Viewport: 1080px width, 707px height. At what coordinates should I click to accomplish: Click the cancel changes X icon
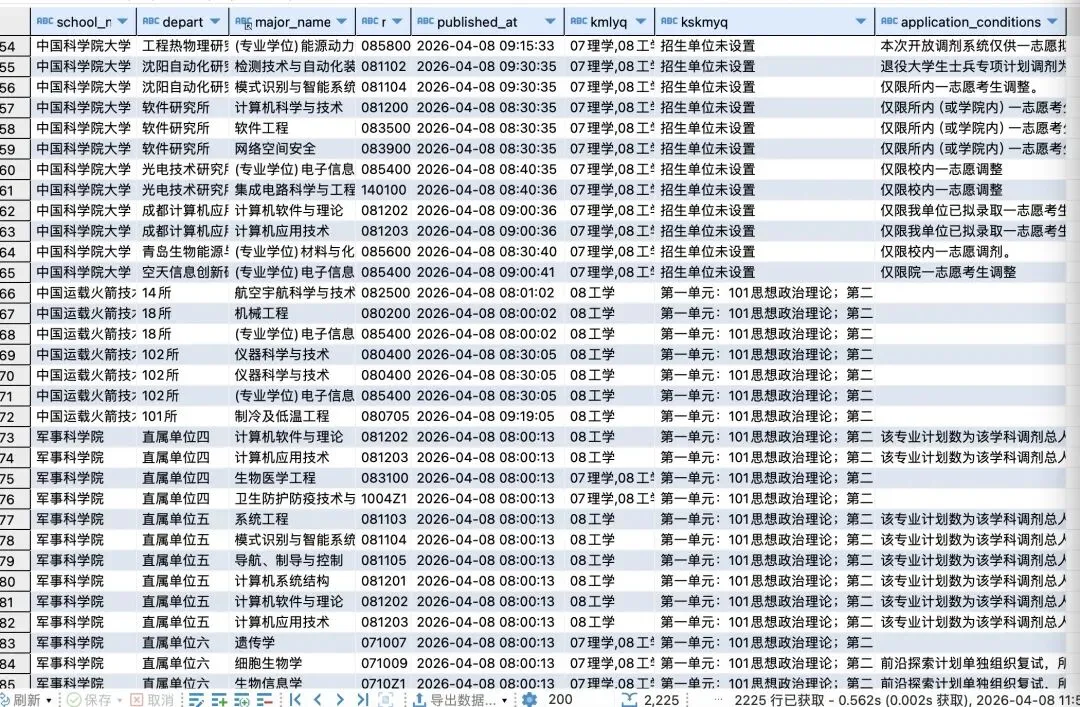(136, 700)
